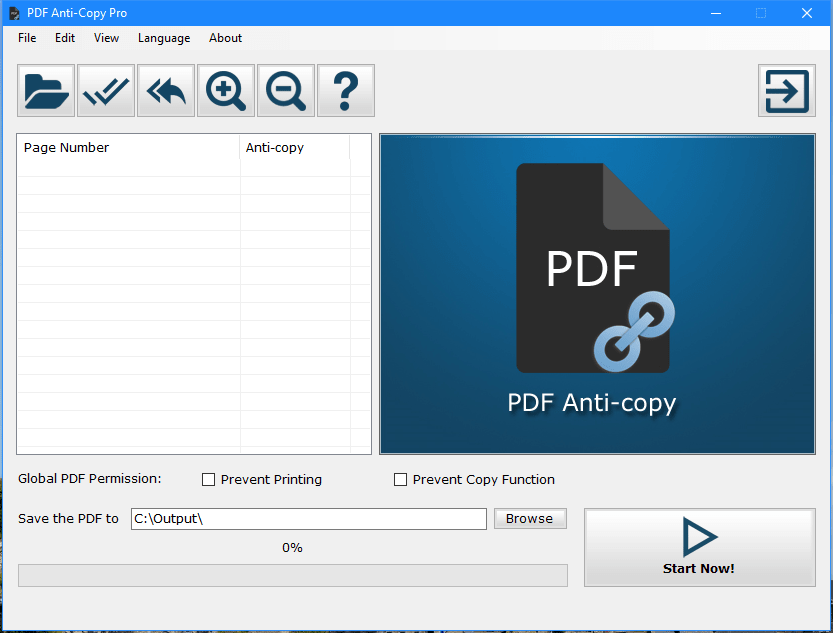
Task: Click the PDF Anti-copy preview image
Action: point(597,294)
